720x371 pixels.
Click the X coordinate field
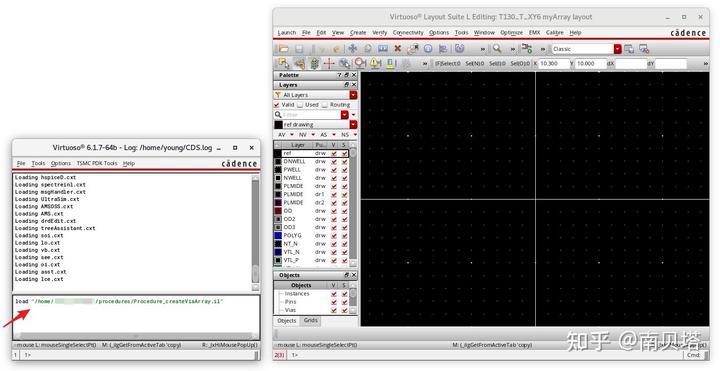(554, 64)
